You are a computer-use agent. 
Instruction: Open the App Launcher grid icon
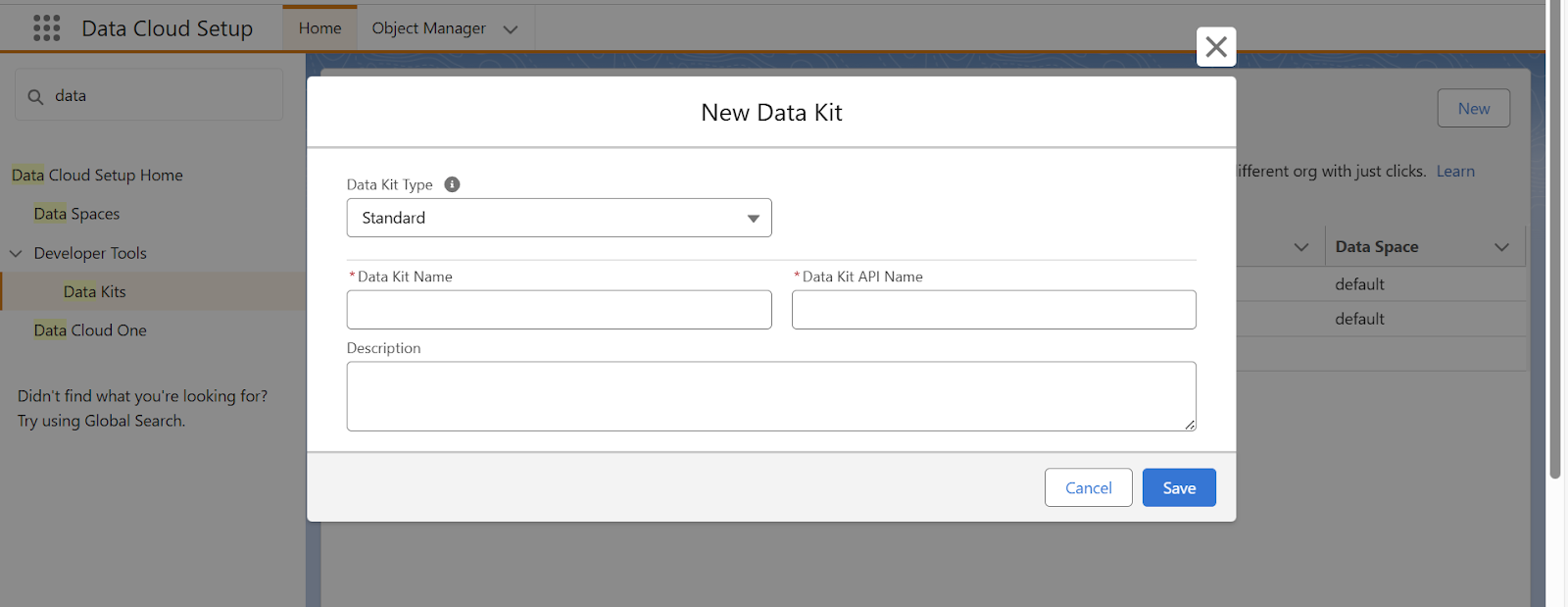(46, 28)
